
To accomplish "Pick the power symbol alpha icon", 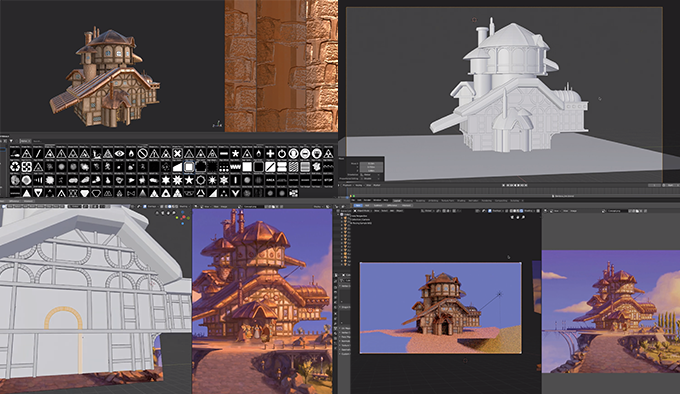I will coord(282,153).
